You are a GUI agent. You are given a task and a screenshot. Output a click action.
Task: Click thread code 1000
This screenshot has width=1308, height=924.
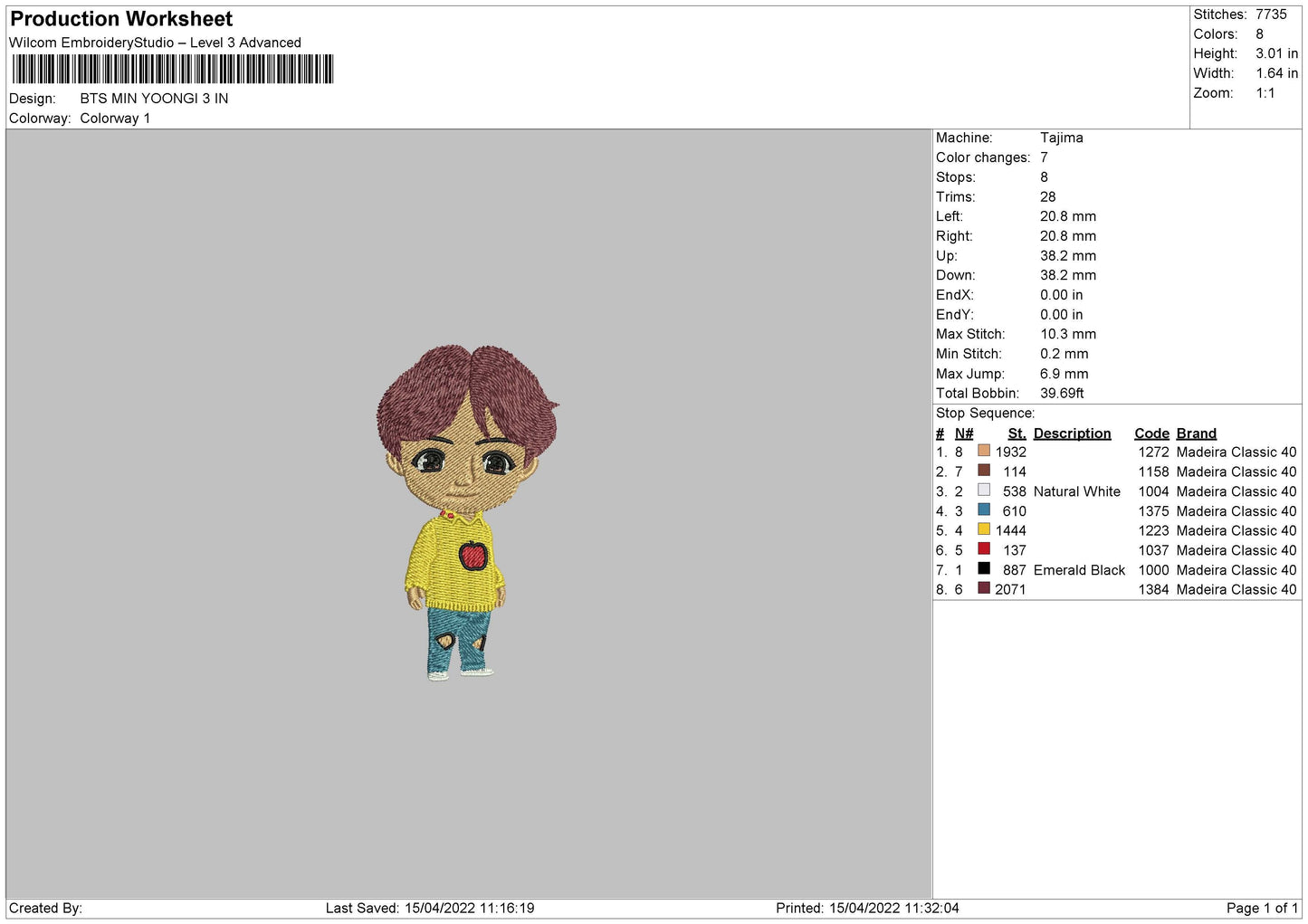click(x=1153, y=570)
